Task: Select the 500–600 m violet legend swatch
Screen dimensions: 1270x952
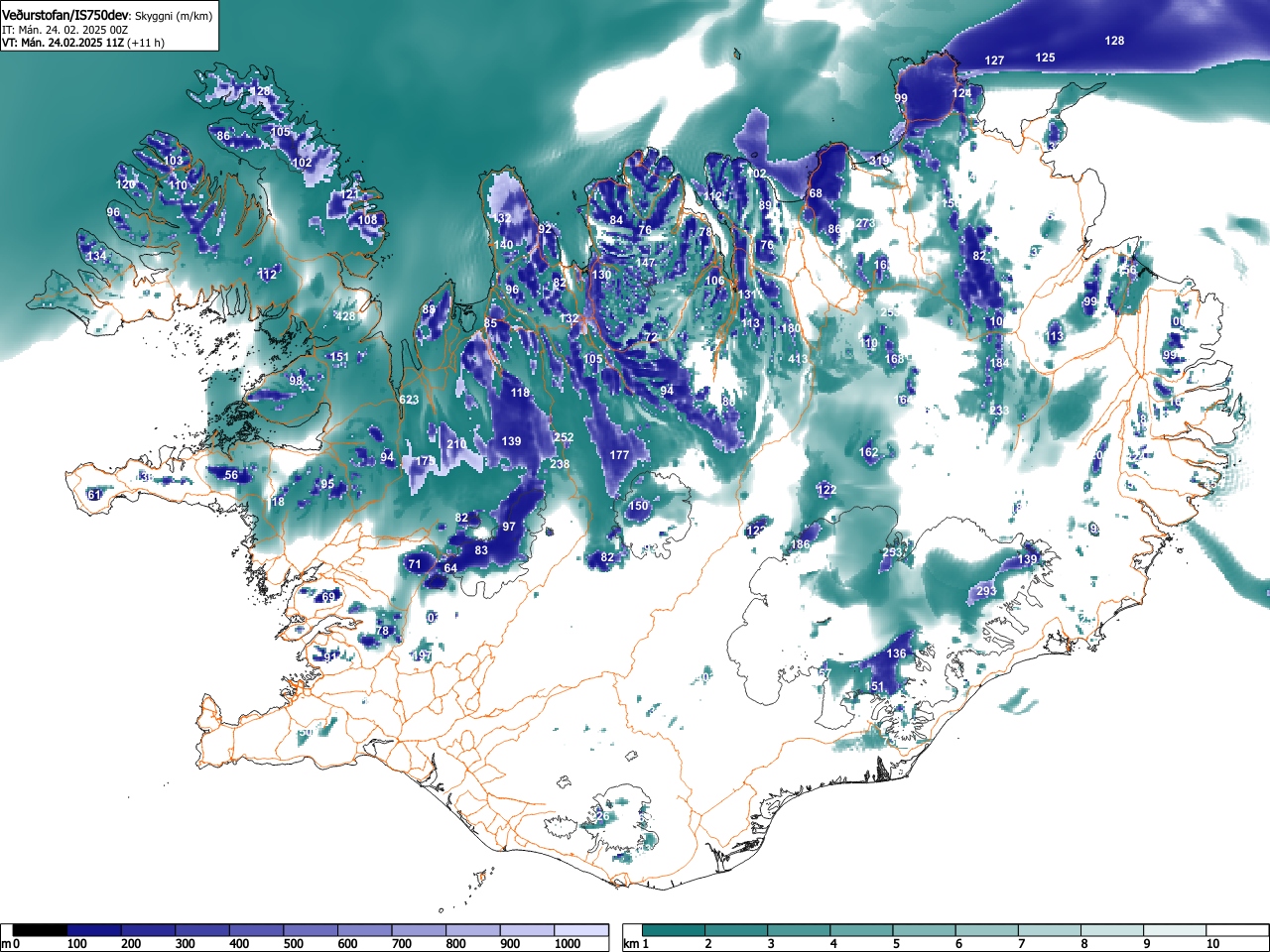Action: pyautogui.click(x=311, y=930)
